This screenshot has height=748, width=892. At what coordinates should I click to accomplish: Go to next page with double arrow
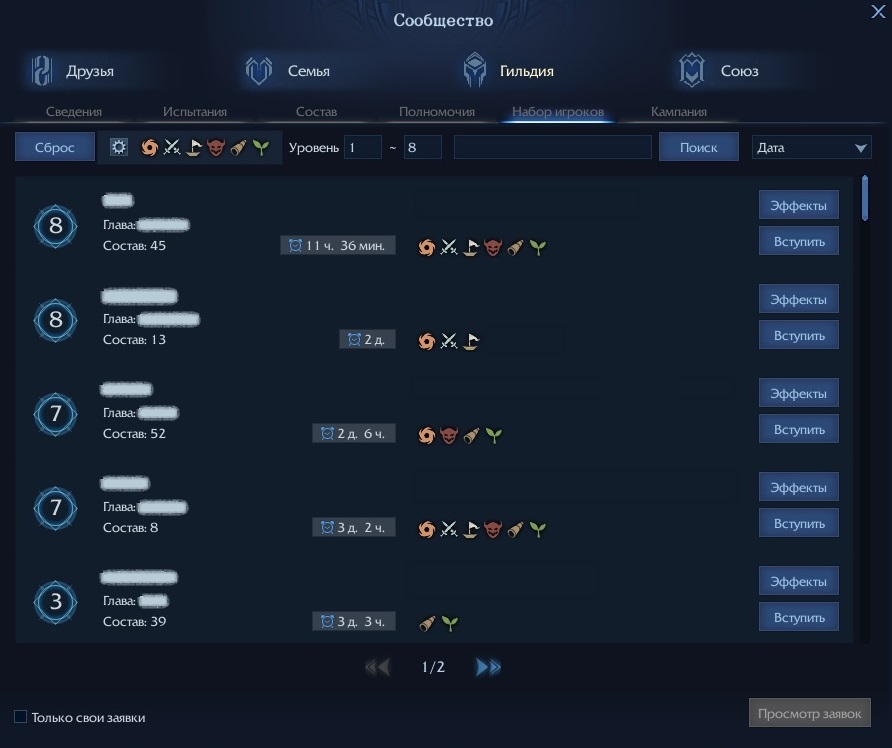point(488,667)
